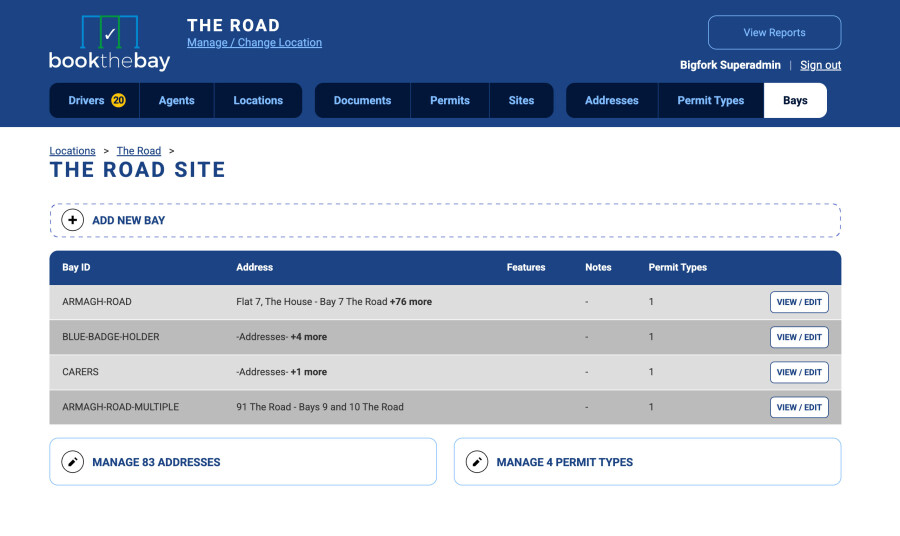
Task: Go to the Documents tab
Action: (363, 100)
